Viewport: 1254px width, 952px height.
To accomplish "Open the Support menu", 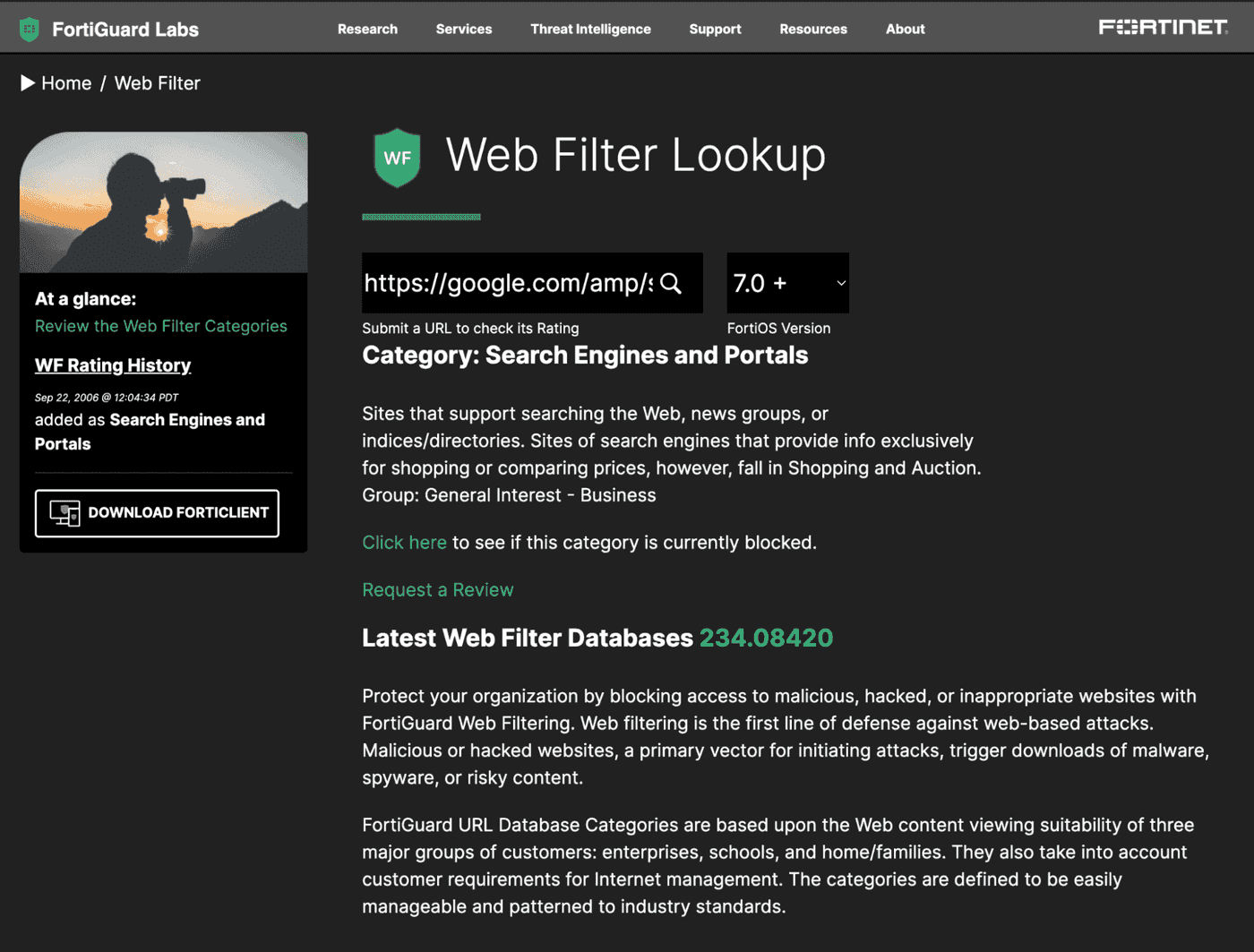I will [x=715, y=29].
